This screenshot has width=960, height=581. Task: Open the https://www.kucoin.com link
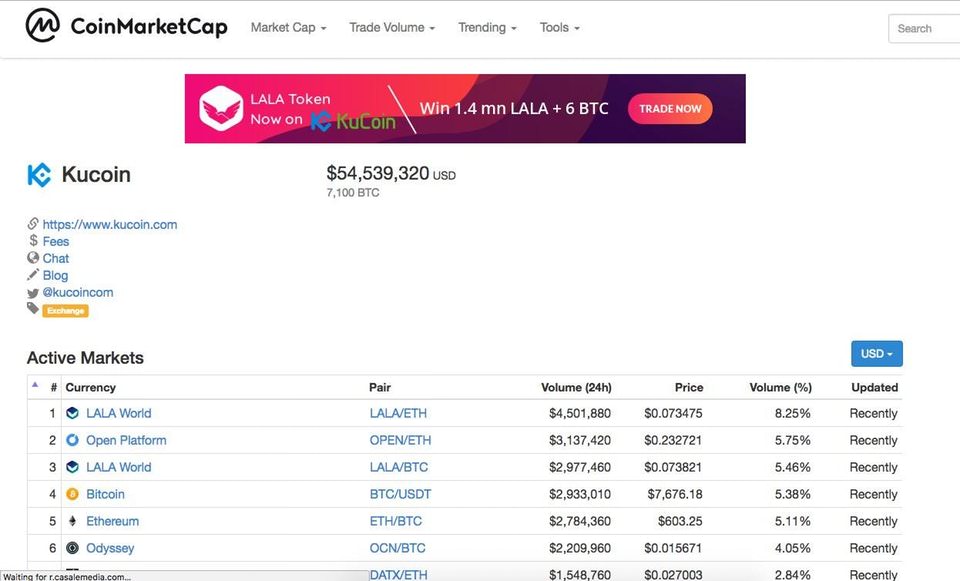click(110, 225)
